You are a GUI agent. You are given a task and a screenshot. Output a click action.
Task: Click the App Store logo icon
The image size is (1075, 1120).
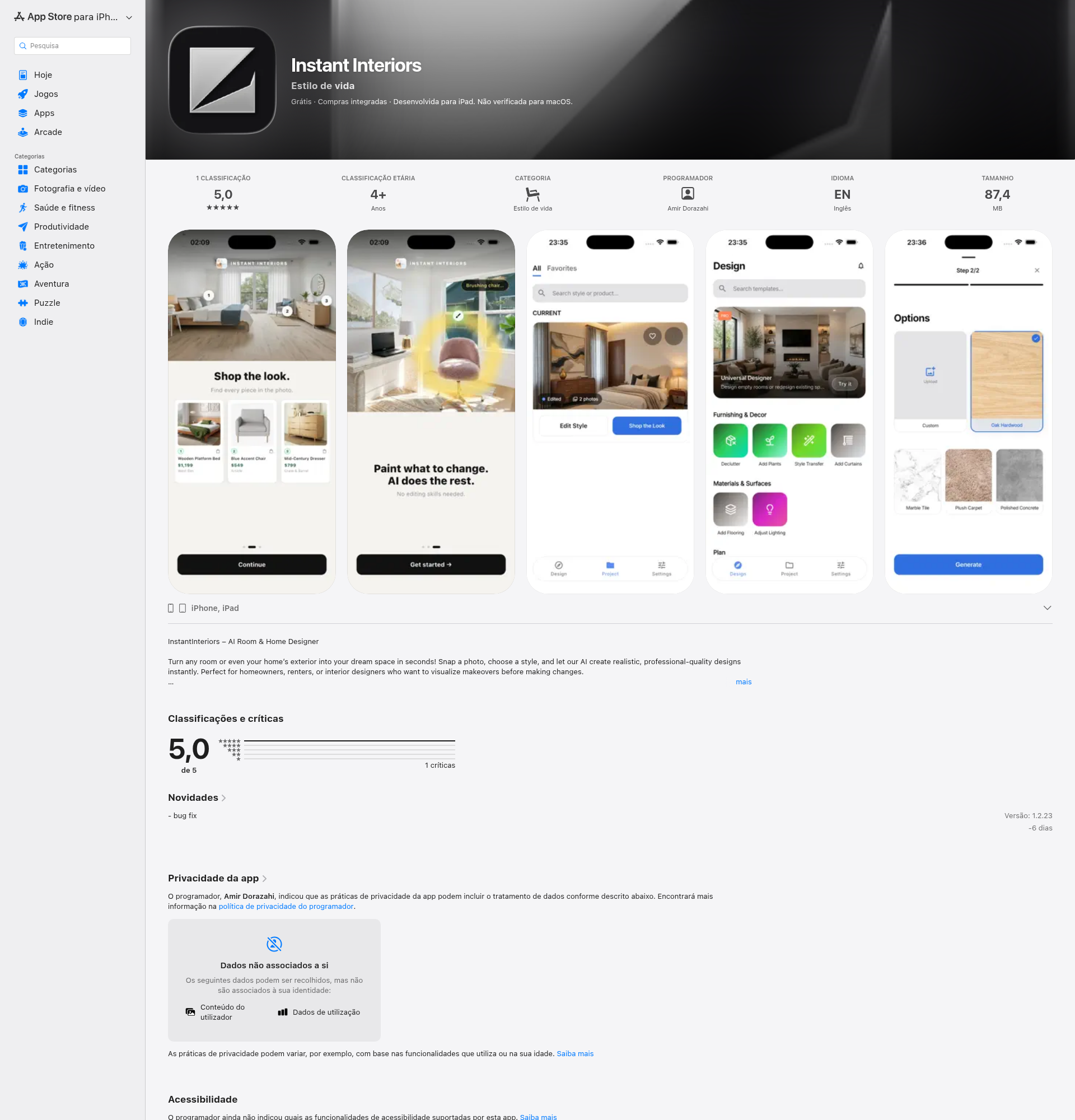[x=20, y=17]
